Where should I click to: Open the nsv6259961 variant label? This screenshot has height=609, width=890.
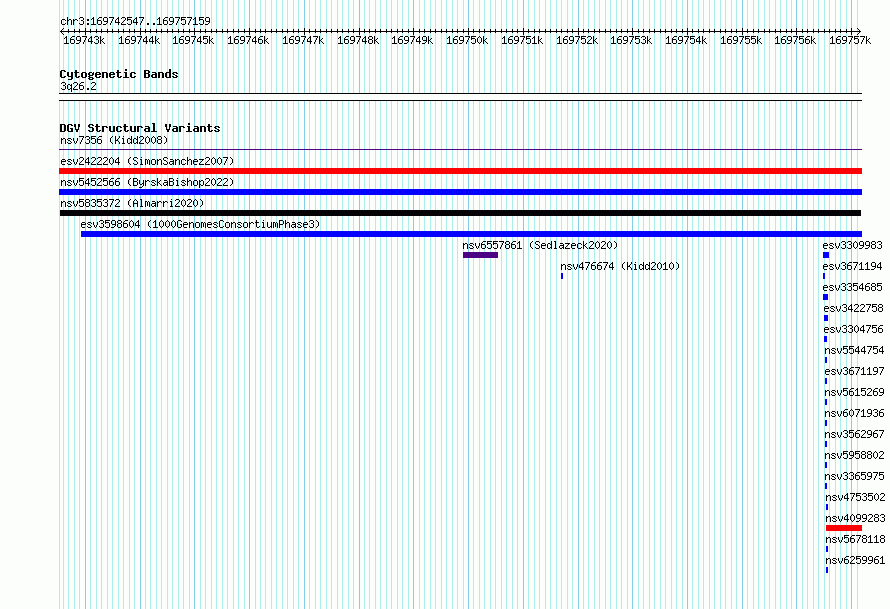tap(855, 560)
